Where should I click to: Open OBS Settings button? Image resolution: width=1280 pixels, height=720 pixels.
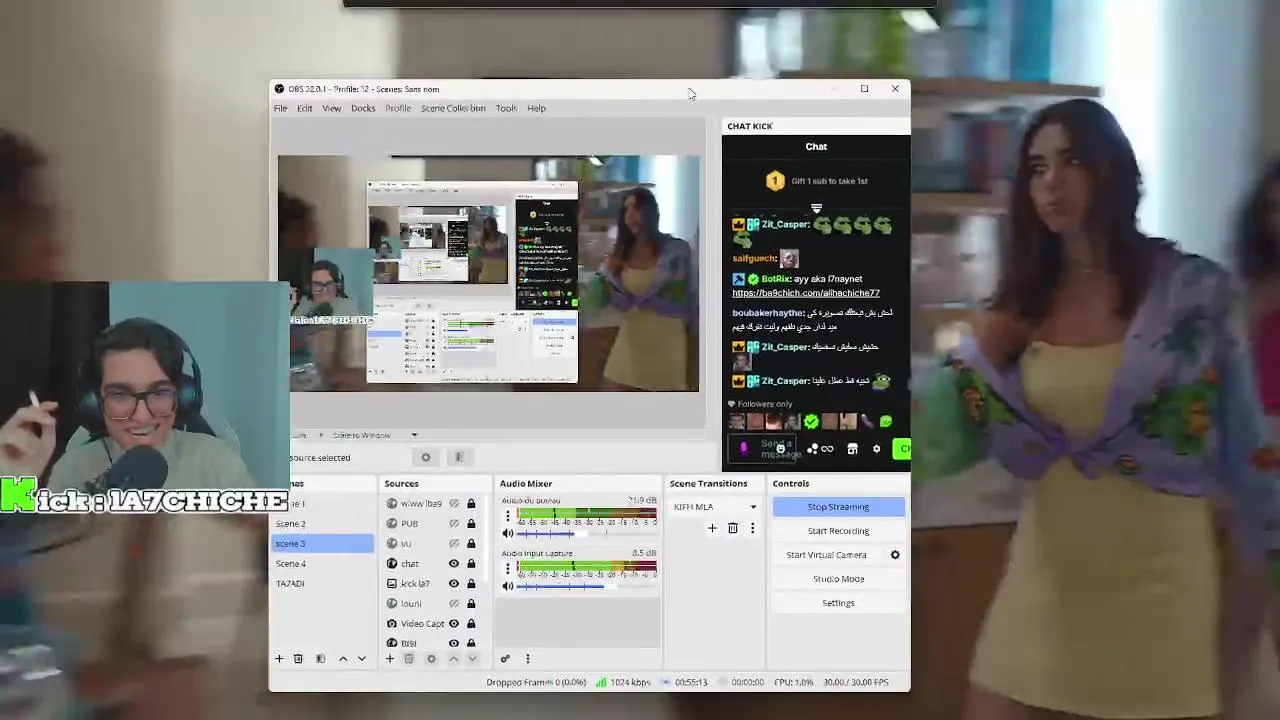pyautogui.click(x=838, y=603)
